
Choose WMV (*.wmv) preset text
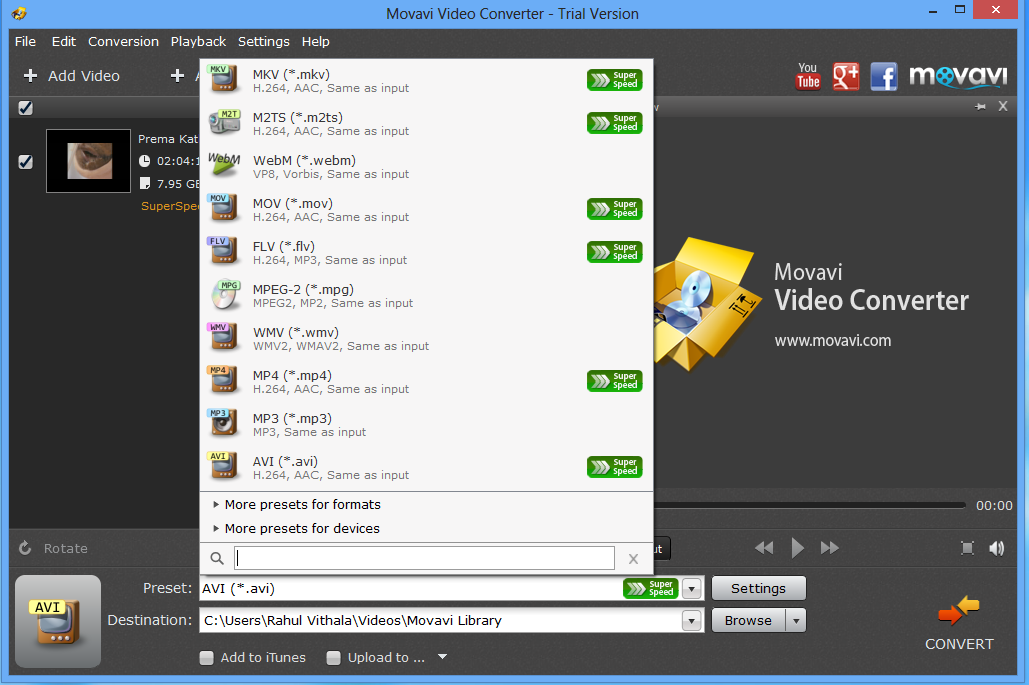[296, 333]
